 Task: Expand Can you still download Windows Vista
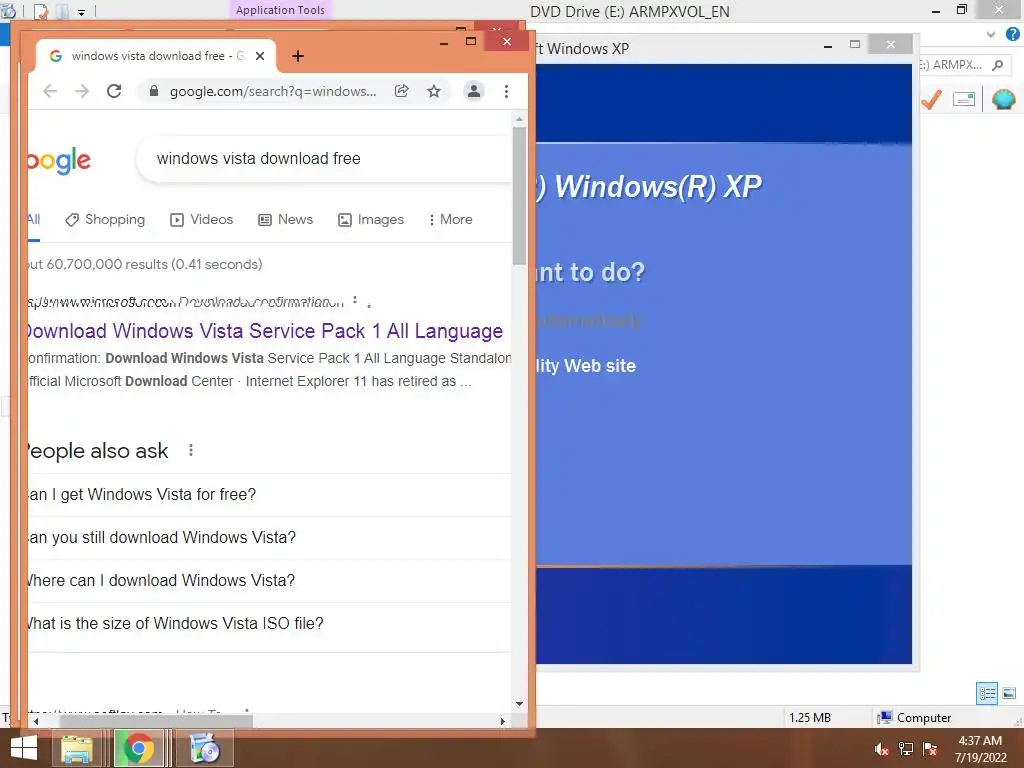point(270,537)
